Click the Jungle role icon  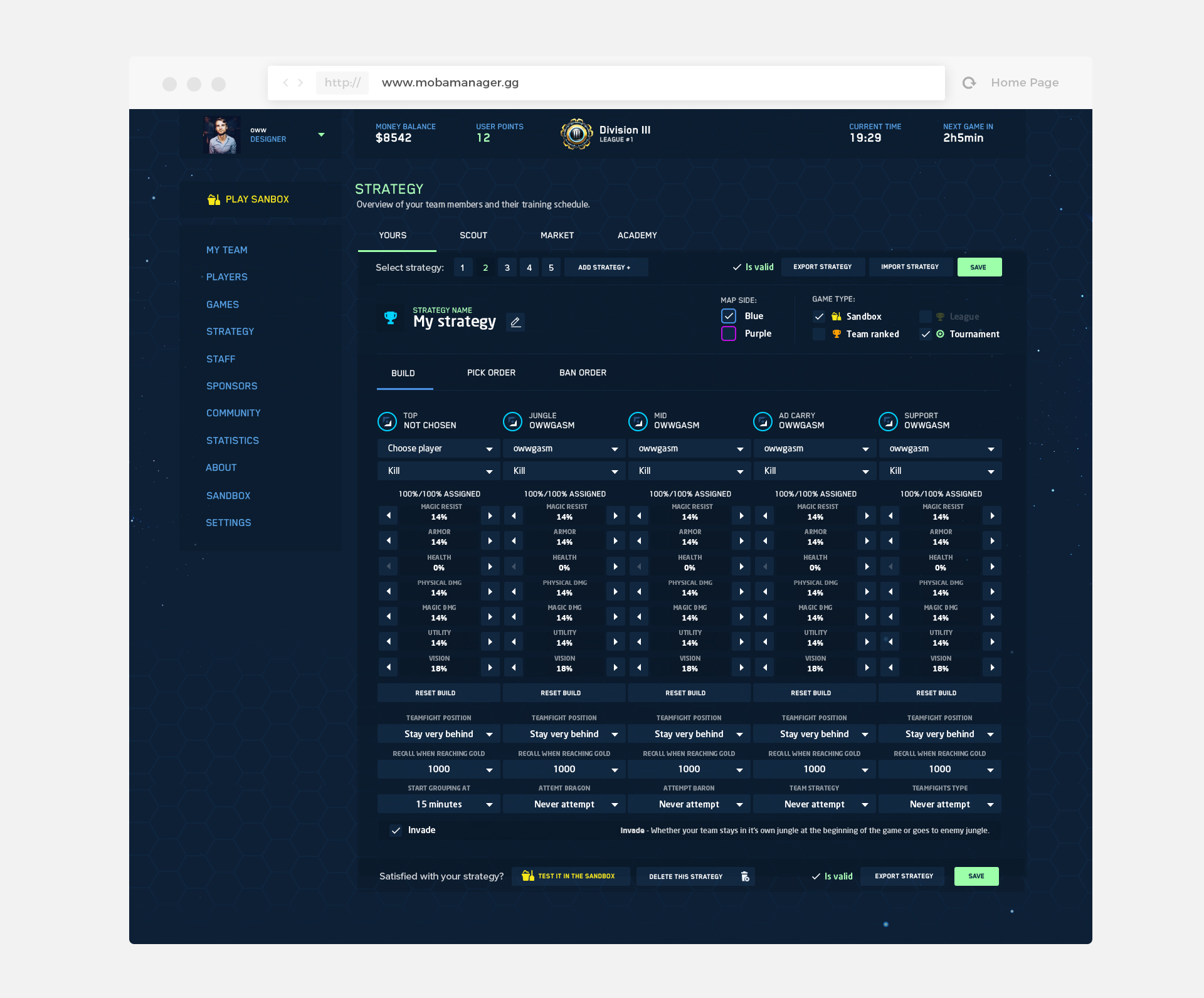tap(512, 421)
